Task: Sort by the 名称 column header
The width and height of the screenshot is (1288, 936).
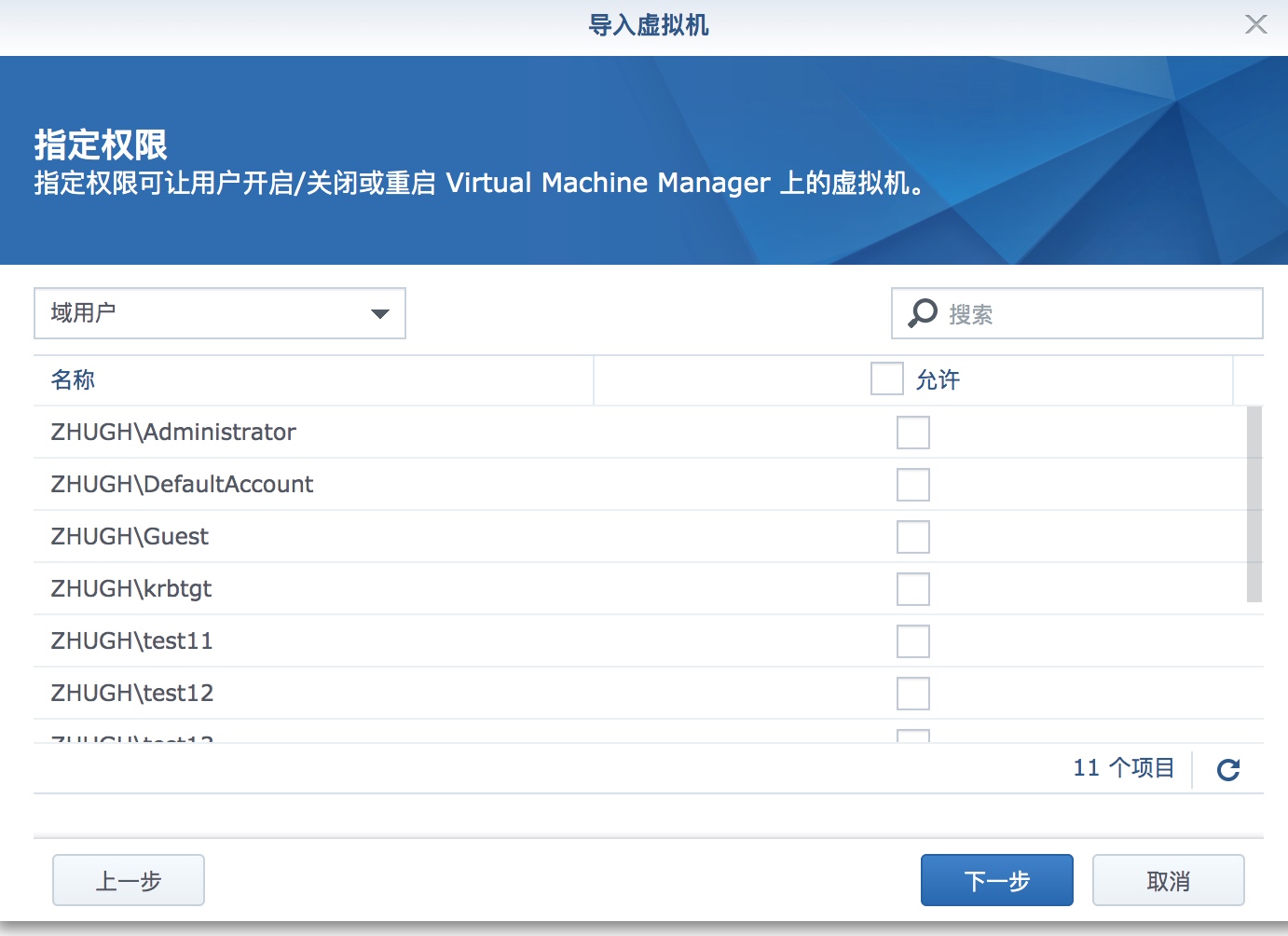Action: (313, 380)
